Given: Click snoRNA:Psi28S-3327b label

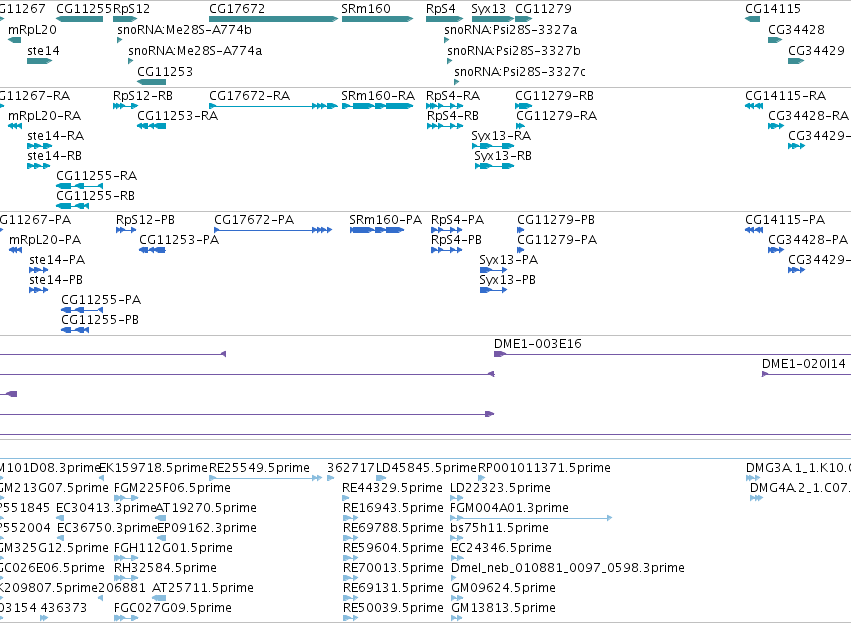Looking at the screenshot, I should pyautogui.click(x=514, y=50).
